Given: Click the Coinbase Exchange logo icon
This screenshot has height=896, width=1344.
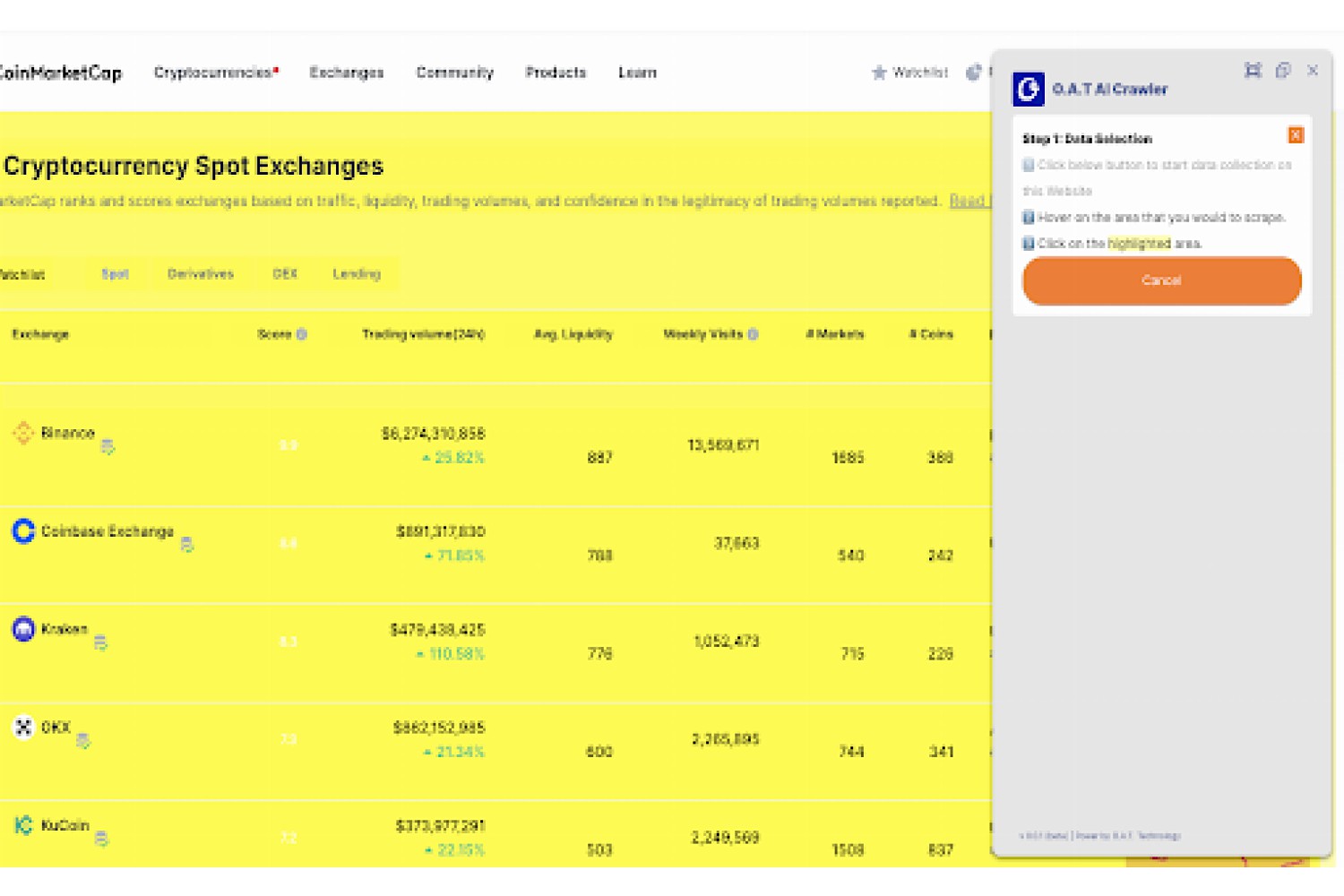Looking at the screenshot, I should 23,531.
